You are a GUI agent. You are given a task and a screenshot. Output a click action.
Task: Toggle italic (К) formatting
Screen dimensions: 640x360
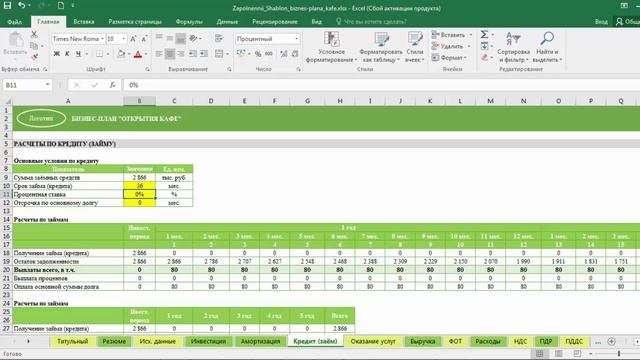67,54
